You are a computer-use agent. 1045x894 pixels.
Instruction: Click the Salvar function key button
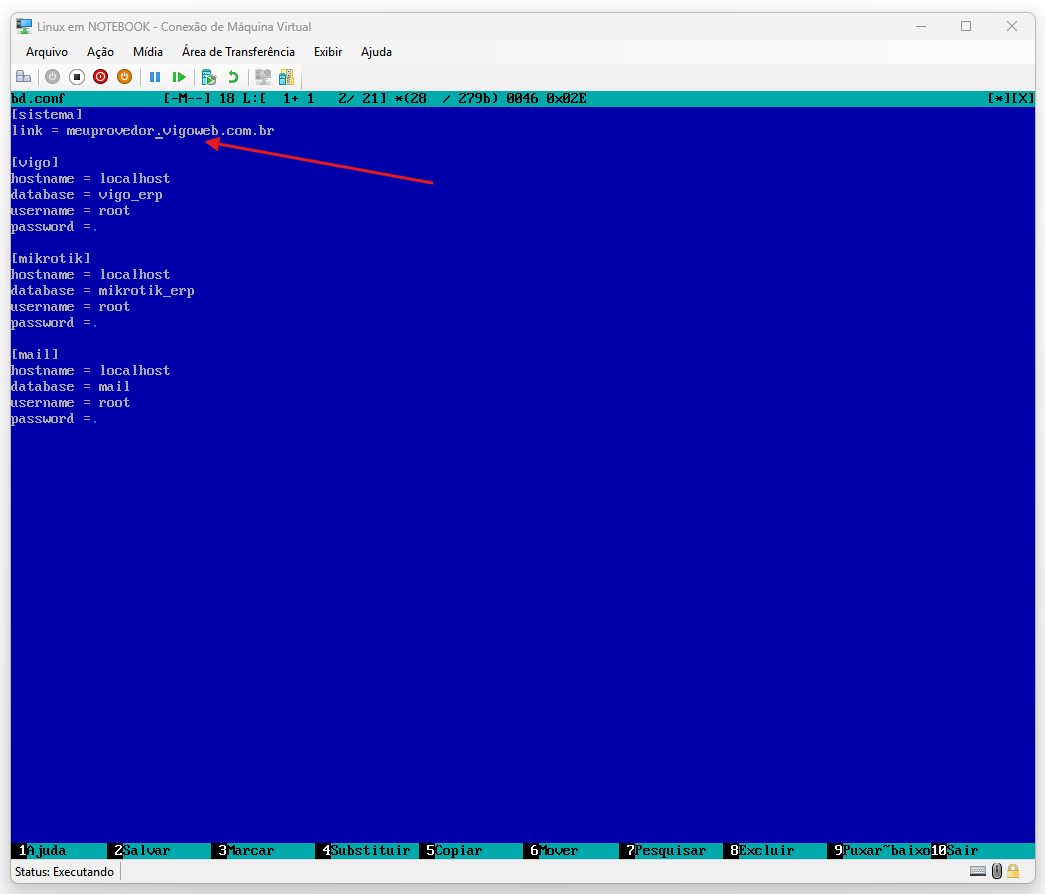146,851
